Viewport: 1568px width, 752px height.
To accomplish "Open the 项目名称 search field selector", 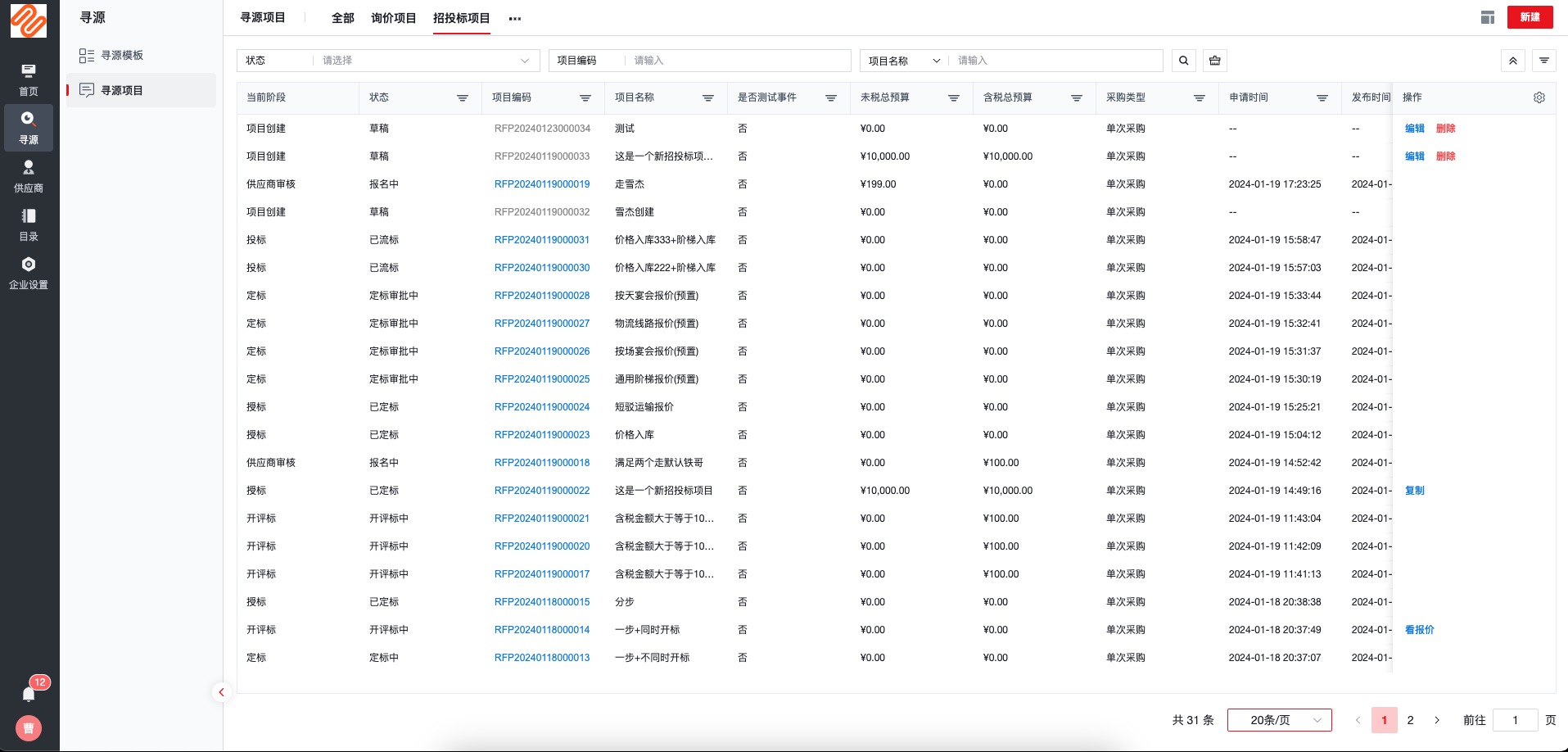I will point(904,61).
